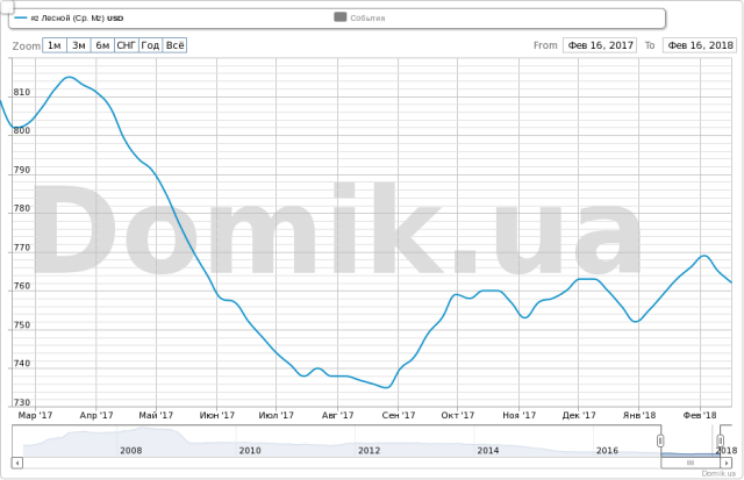Click the 2010 label in navigator
The image size is (744, 480).
(250, 451)
